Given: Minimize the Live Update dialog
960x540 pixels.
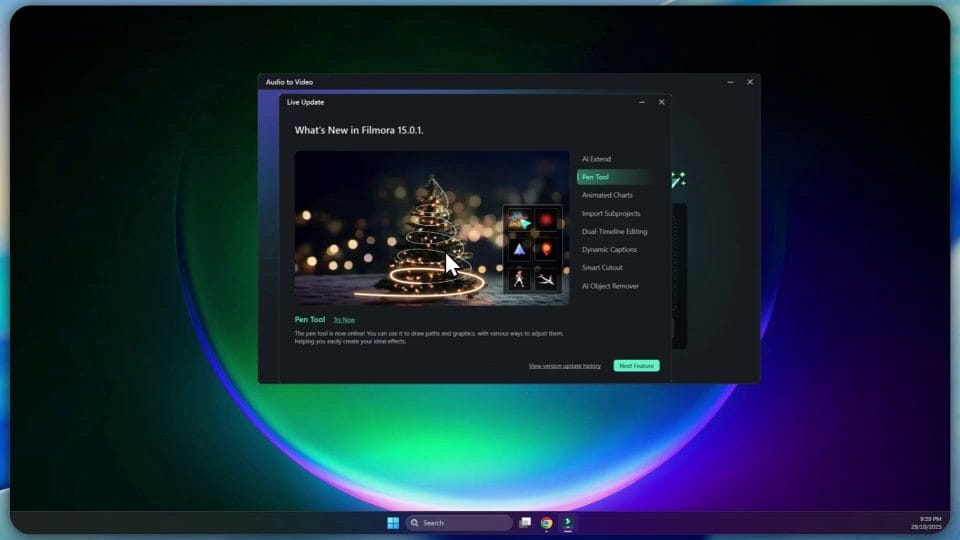Looking at the screenshot, I should (642, 102).
